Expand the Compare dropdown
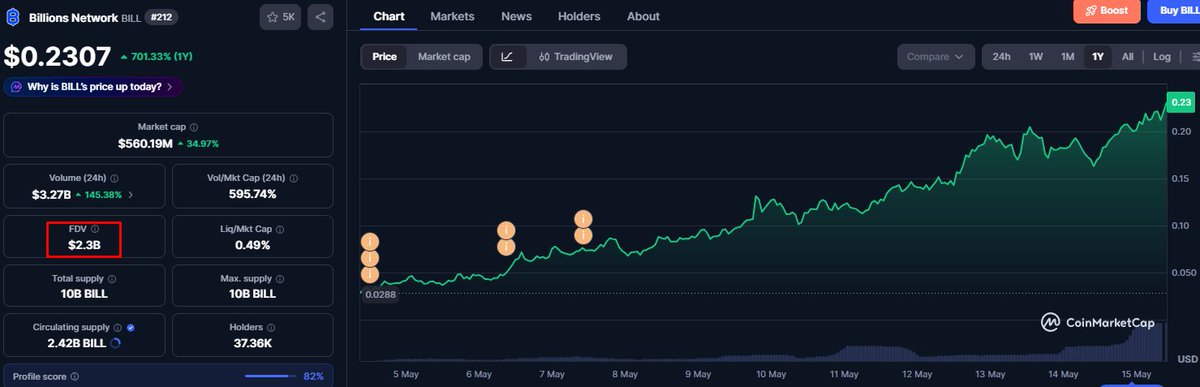This screenshot has width=1200, height=387. coord(935,57)
